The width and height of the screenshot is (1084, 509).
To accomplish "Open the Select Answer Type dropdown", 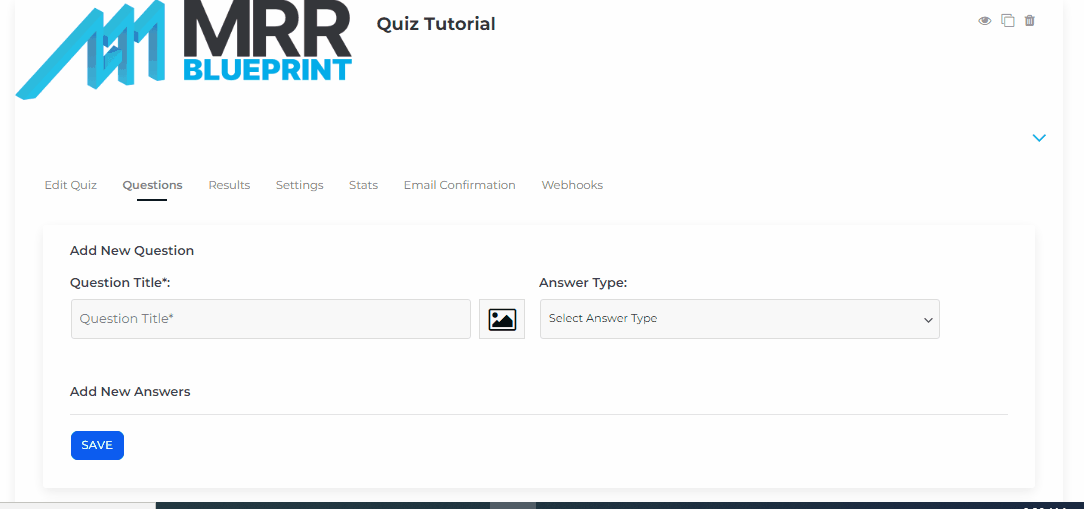I will click(740, 319).
